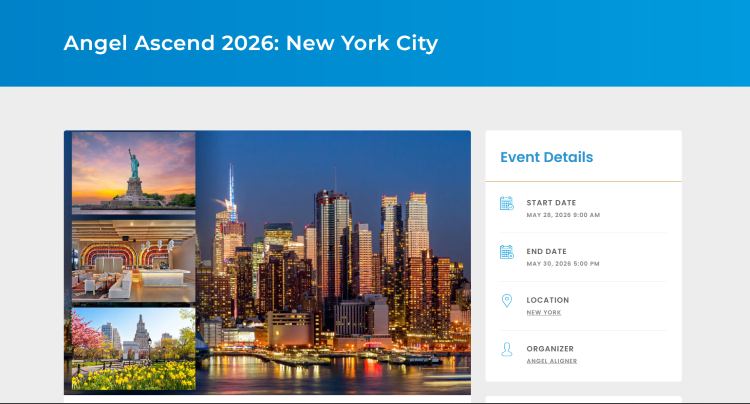
Task: Click the Organizer person icon
Action: (507, 349)
